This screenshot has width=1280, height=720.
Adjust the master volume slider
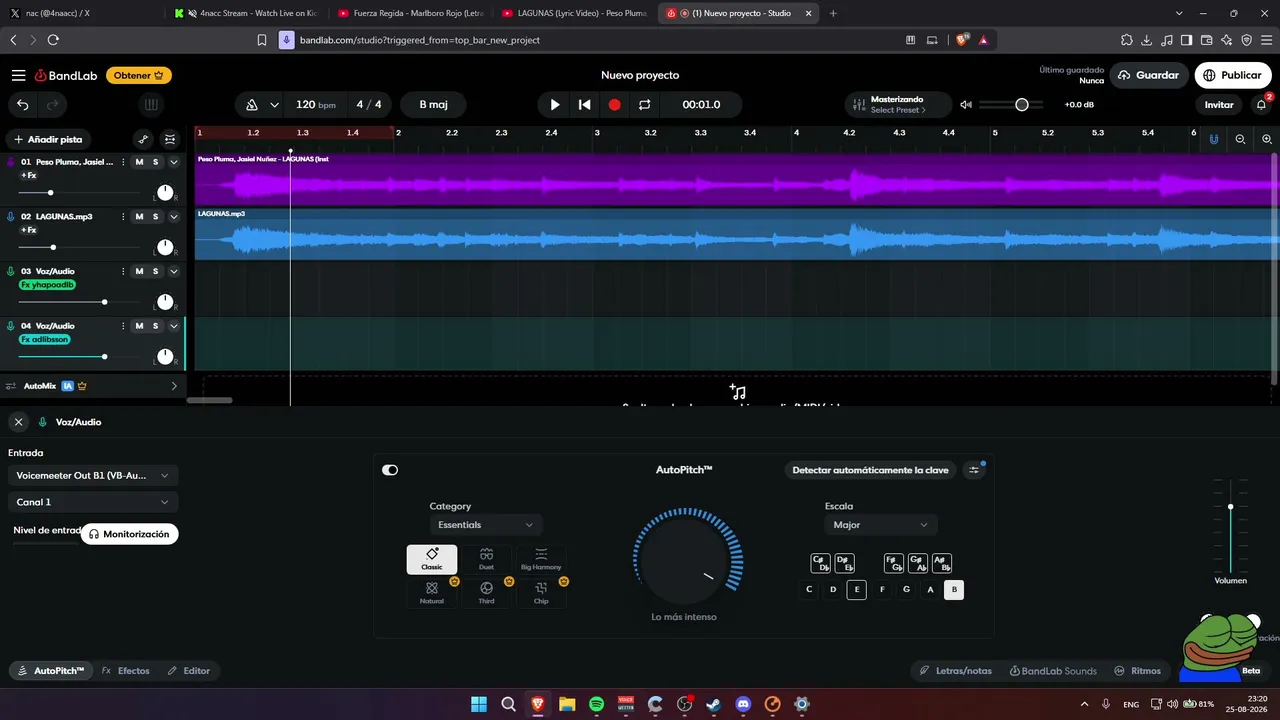1021,105
